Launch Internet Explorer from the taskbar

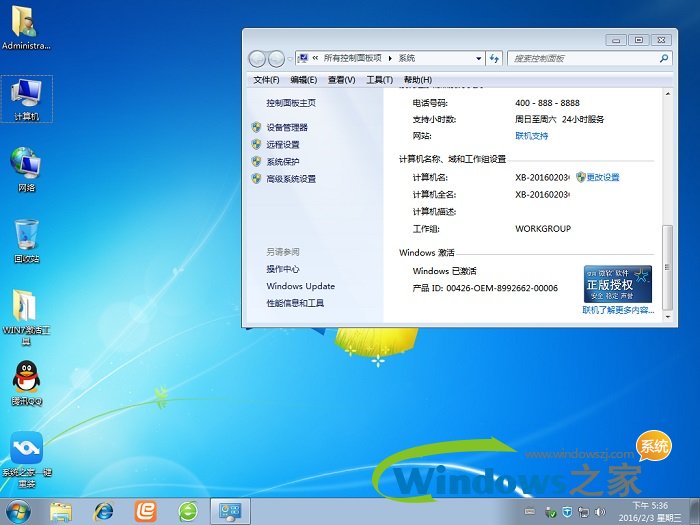coord(103,512)
